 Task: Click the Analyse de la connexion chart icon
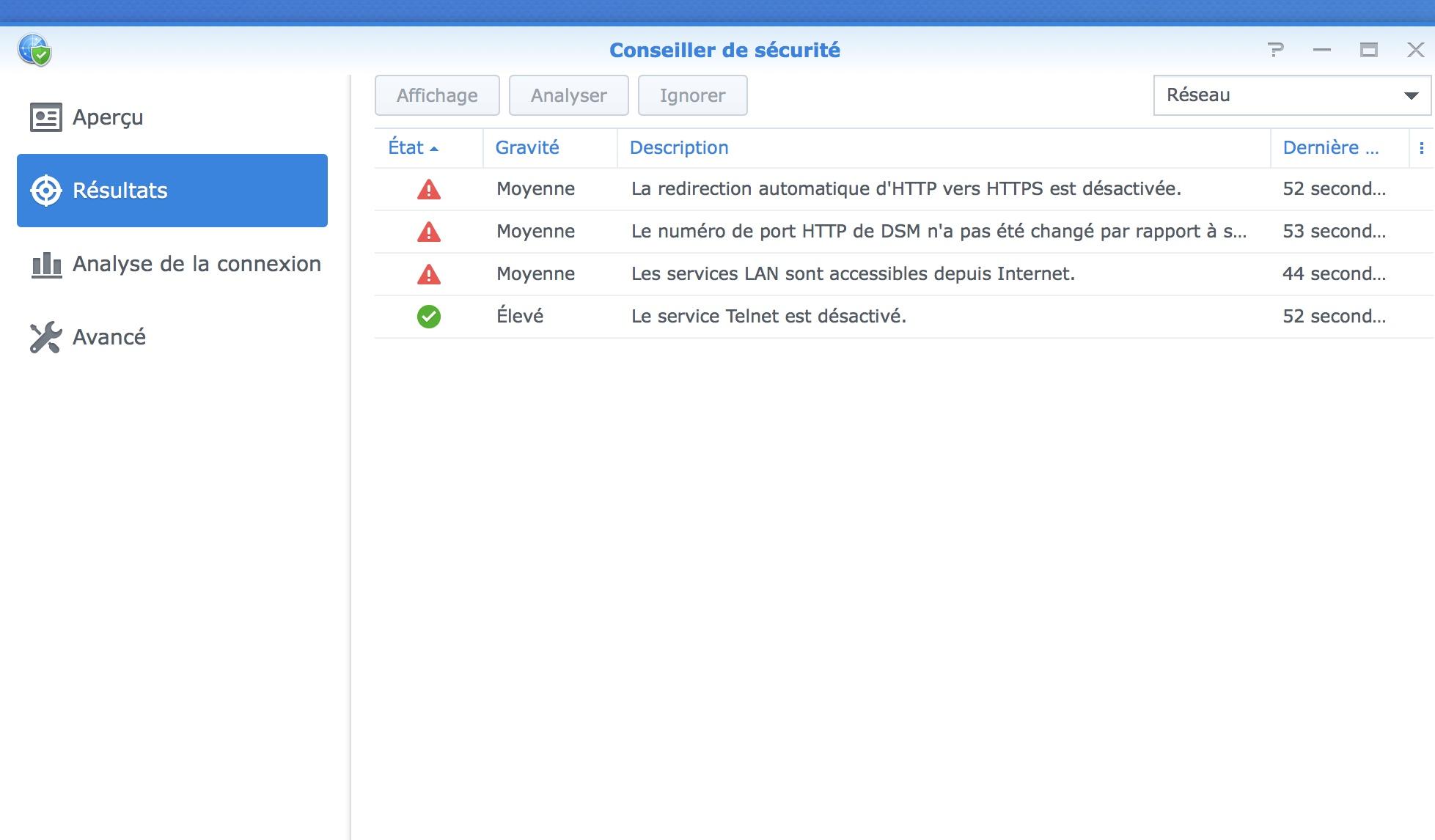(45, 265)
